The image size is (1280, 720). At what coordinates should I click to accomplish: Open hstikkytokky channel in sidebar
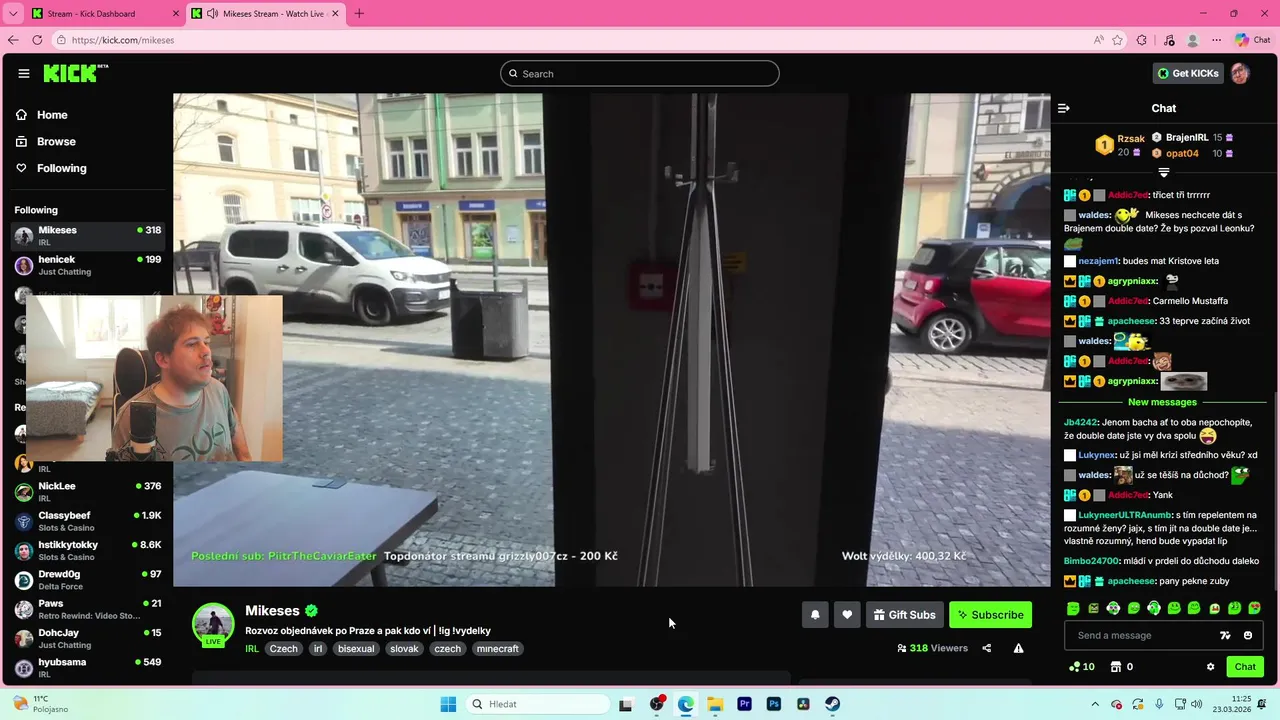88,550
